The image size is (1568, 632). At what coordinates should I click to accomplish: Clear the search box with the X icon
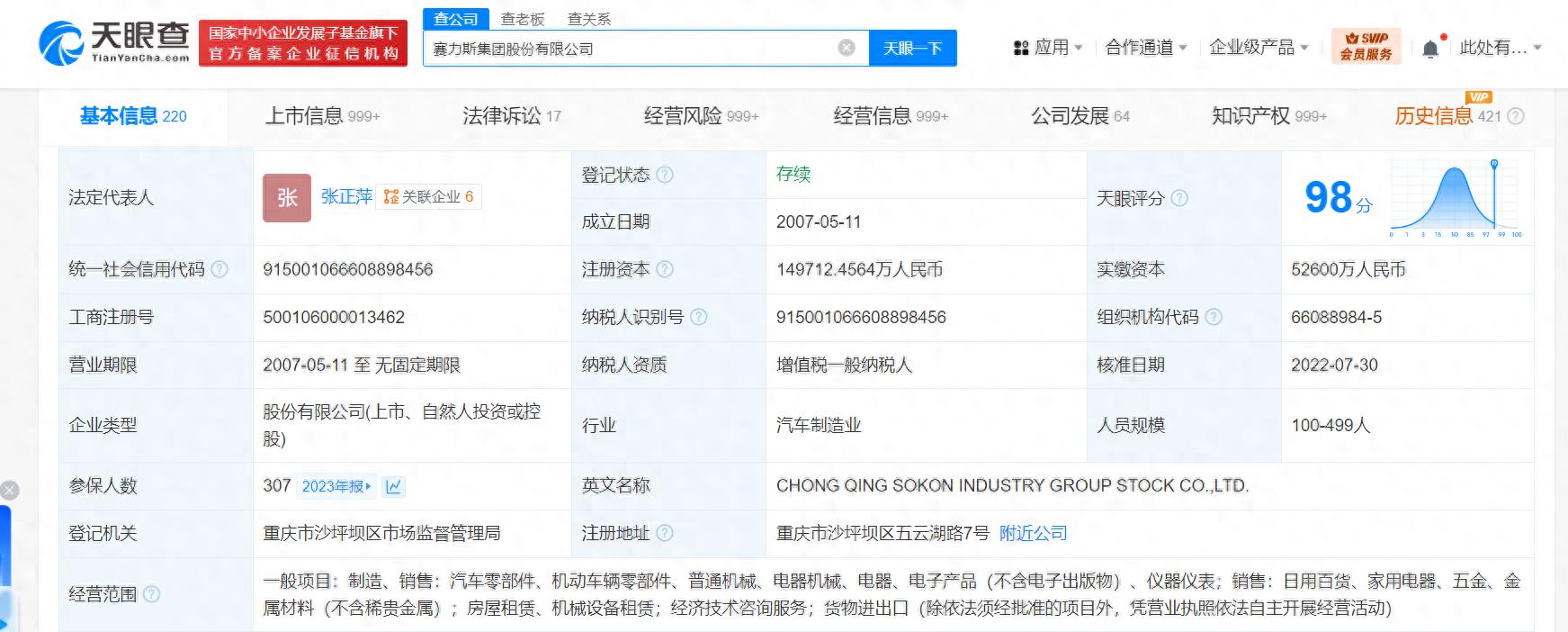pos(847,48)
